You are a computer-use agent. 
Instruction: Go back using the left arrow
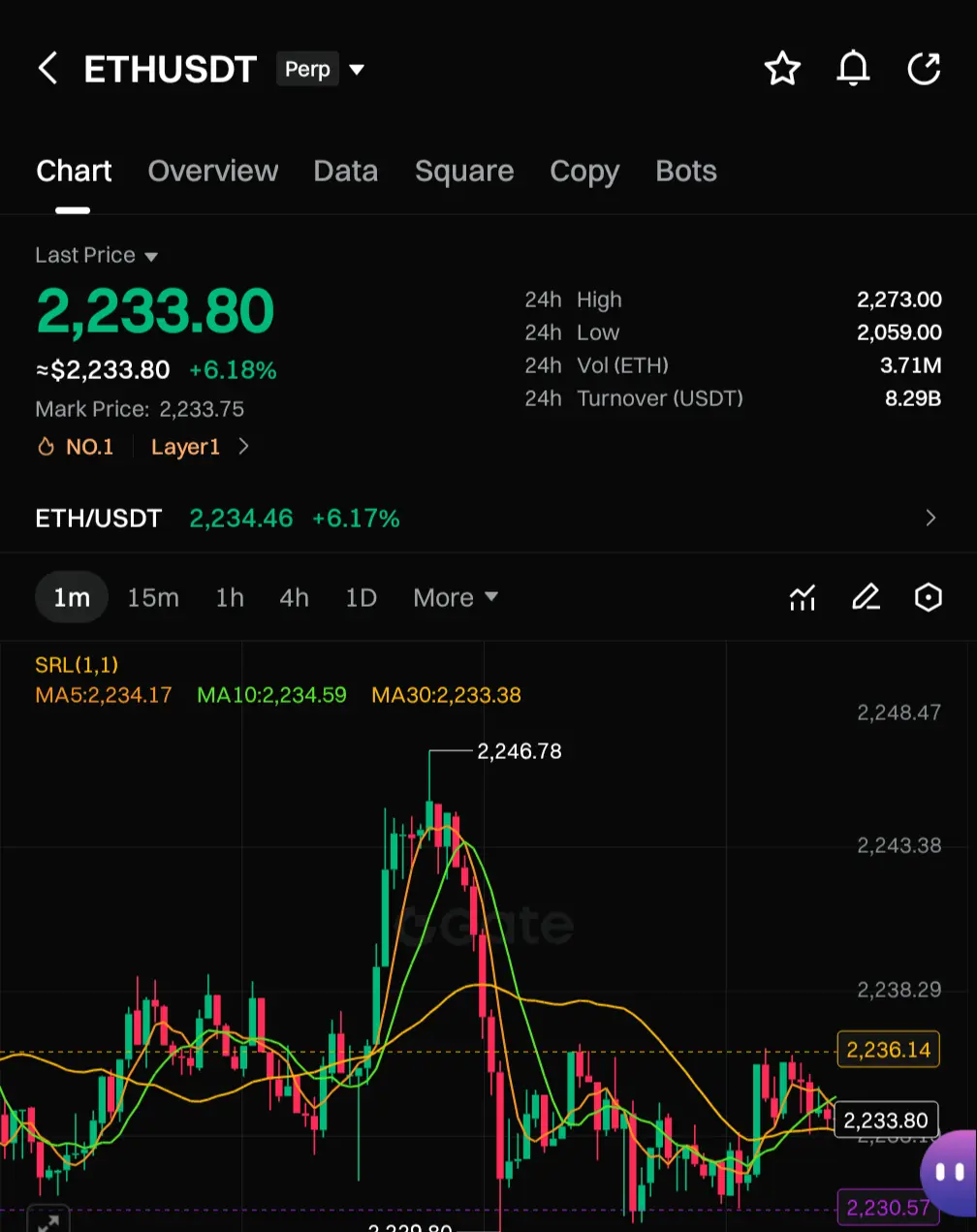[x=47, y=69]
